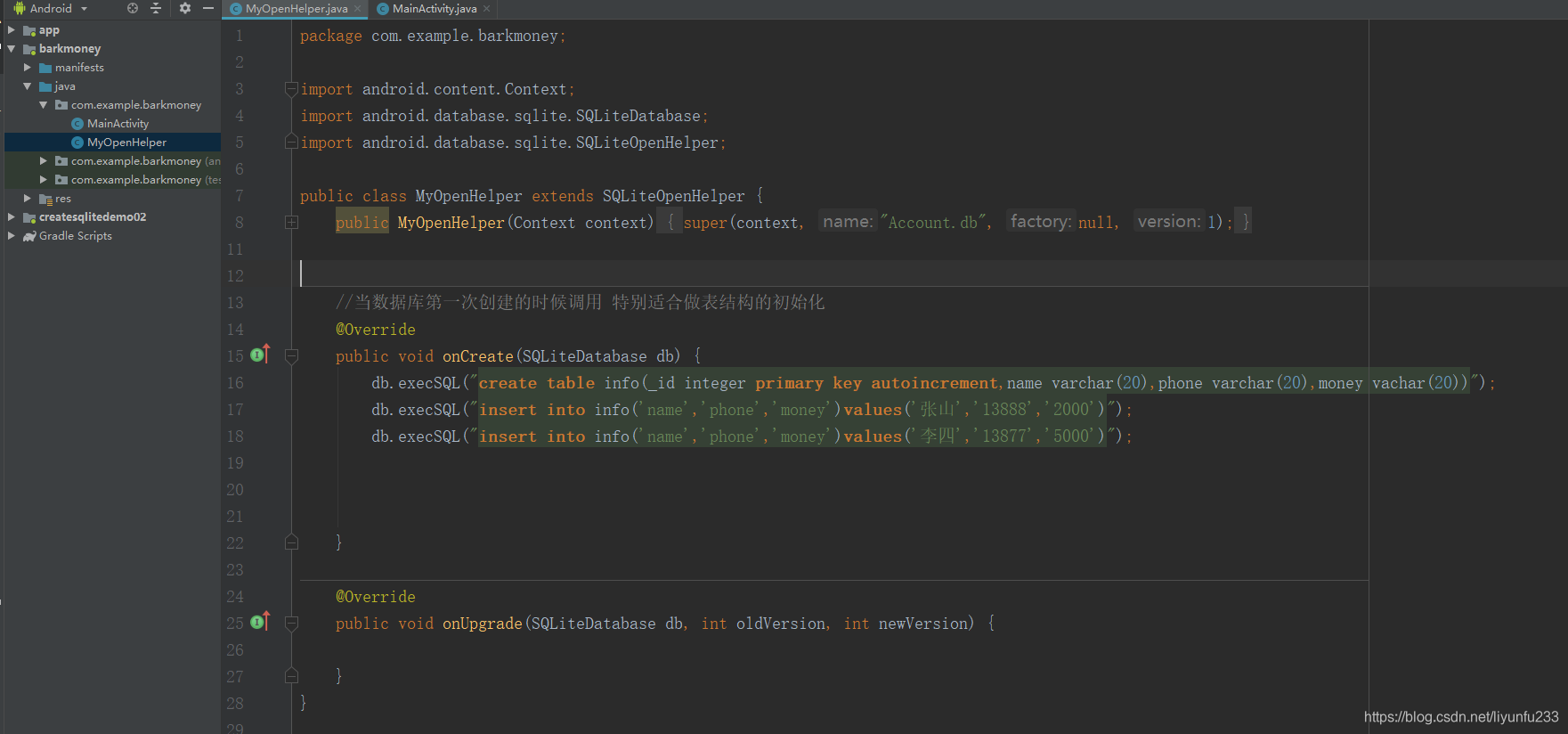This screenshot has width=1568, height=734.
Task: Expand the com.example.barkmoney (test) package arrow
Action: (44, 180)
